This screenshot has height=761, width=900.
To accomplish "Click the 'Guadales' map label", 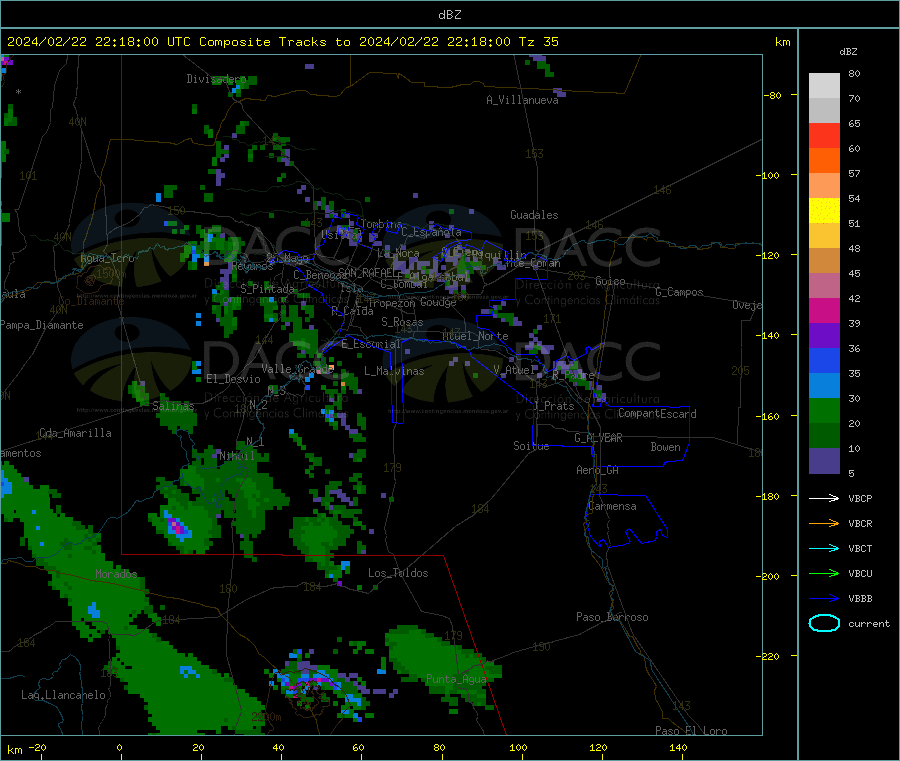I will coord(534,215).
